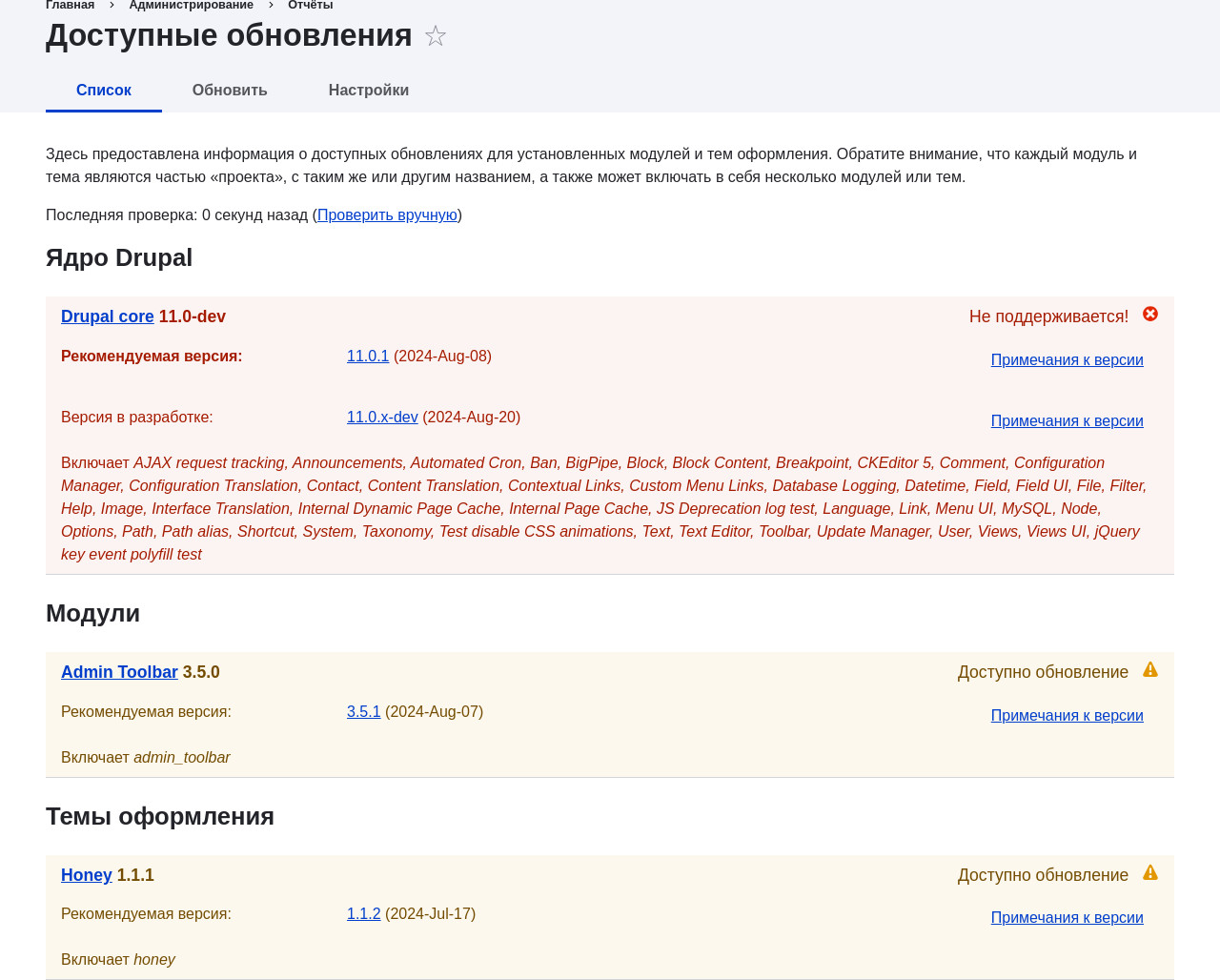Click warning icon in Honey theme row
Viewport: 1220px width, 980px height.
(1150, 872)
